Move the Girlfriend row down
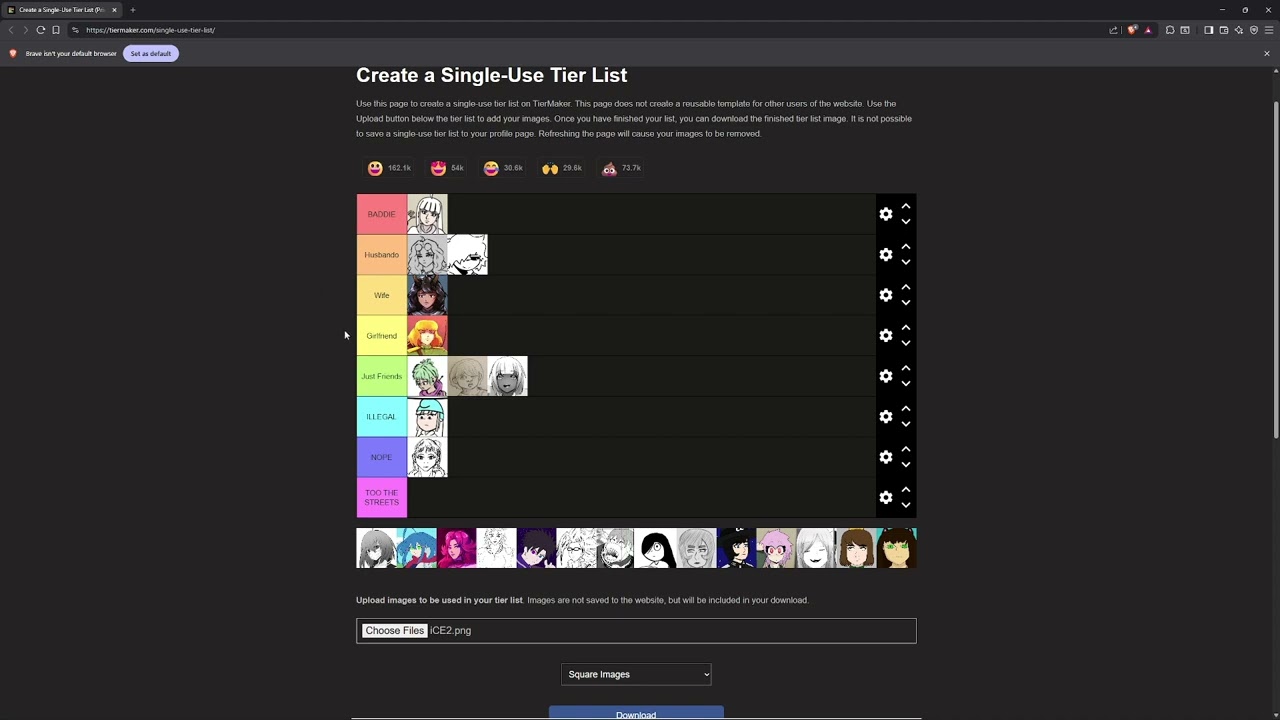This screenshot has width=1280, height=720. 906,343
